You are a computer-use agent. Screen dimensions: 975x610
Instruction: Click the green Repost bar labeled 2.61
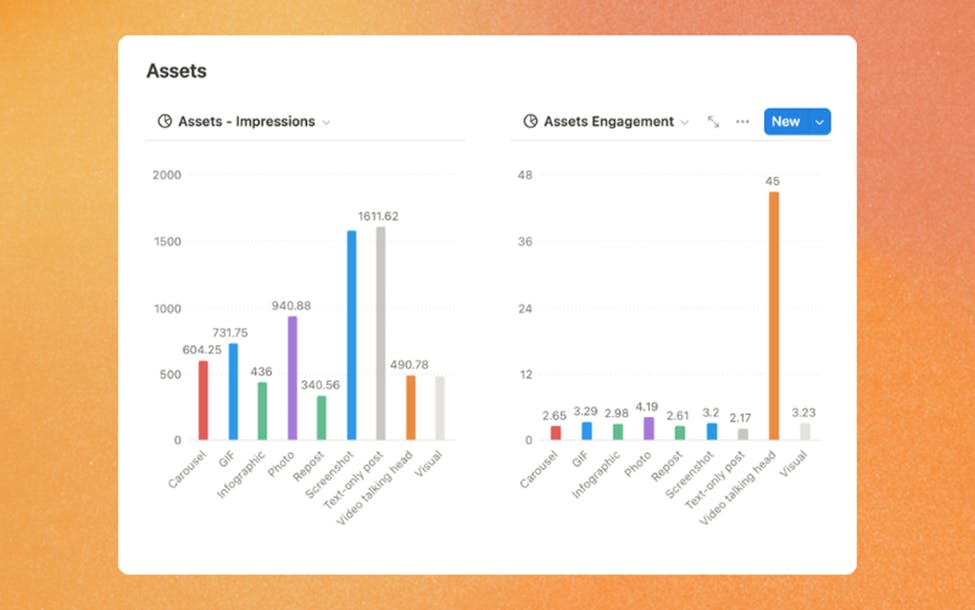[680, 433]
